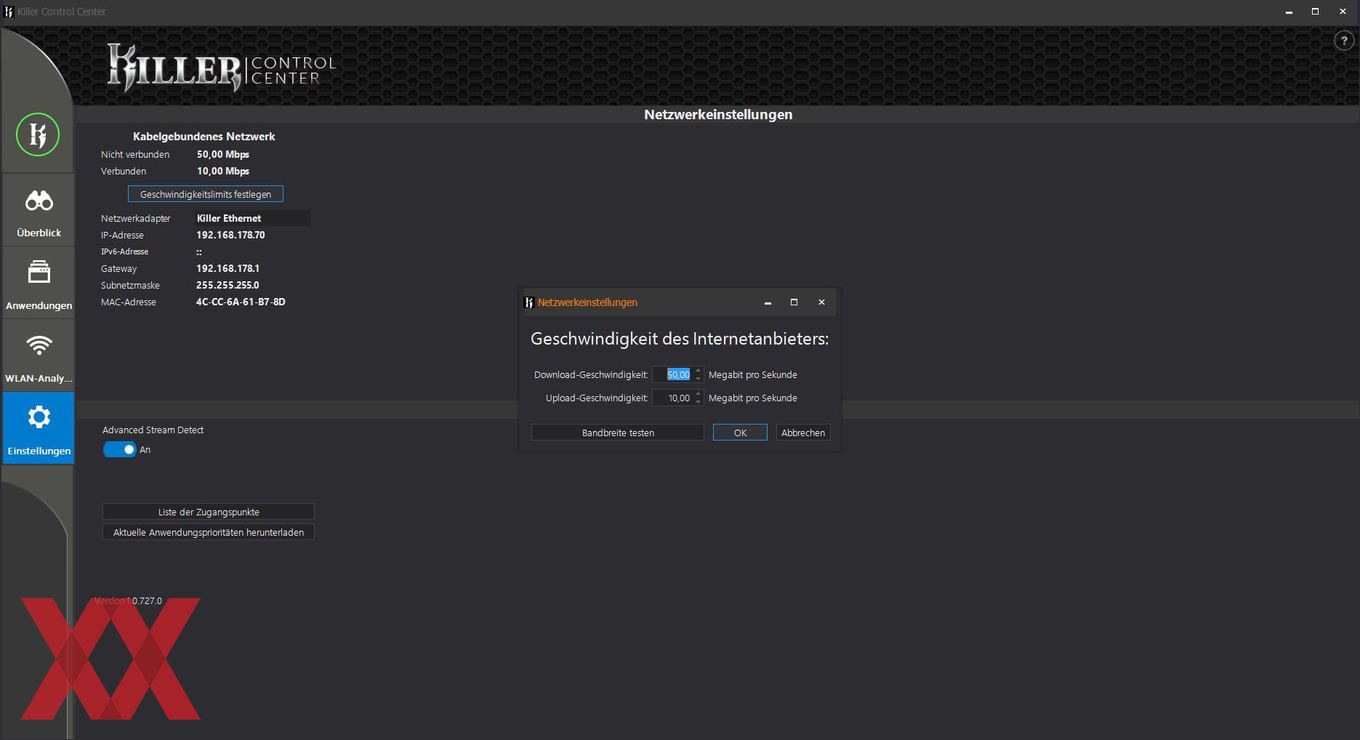Click Geschwindigkeitslimits festlegen button
Screen dimensions: 1360x740
(x=206, y=194)
